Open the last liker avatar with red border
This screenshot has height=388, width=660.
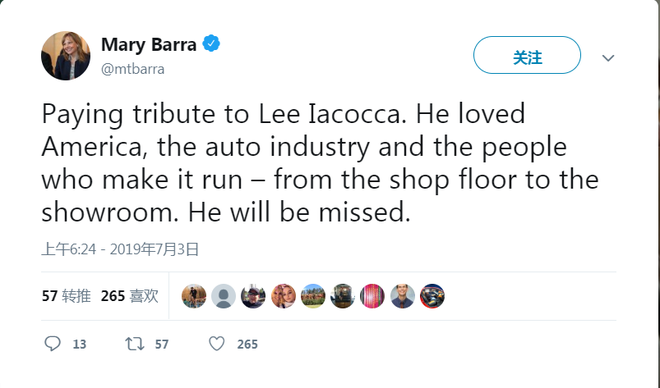432,296
